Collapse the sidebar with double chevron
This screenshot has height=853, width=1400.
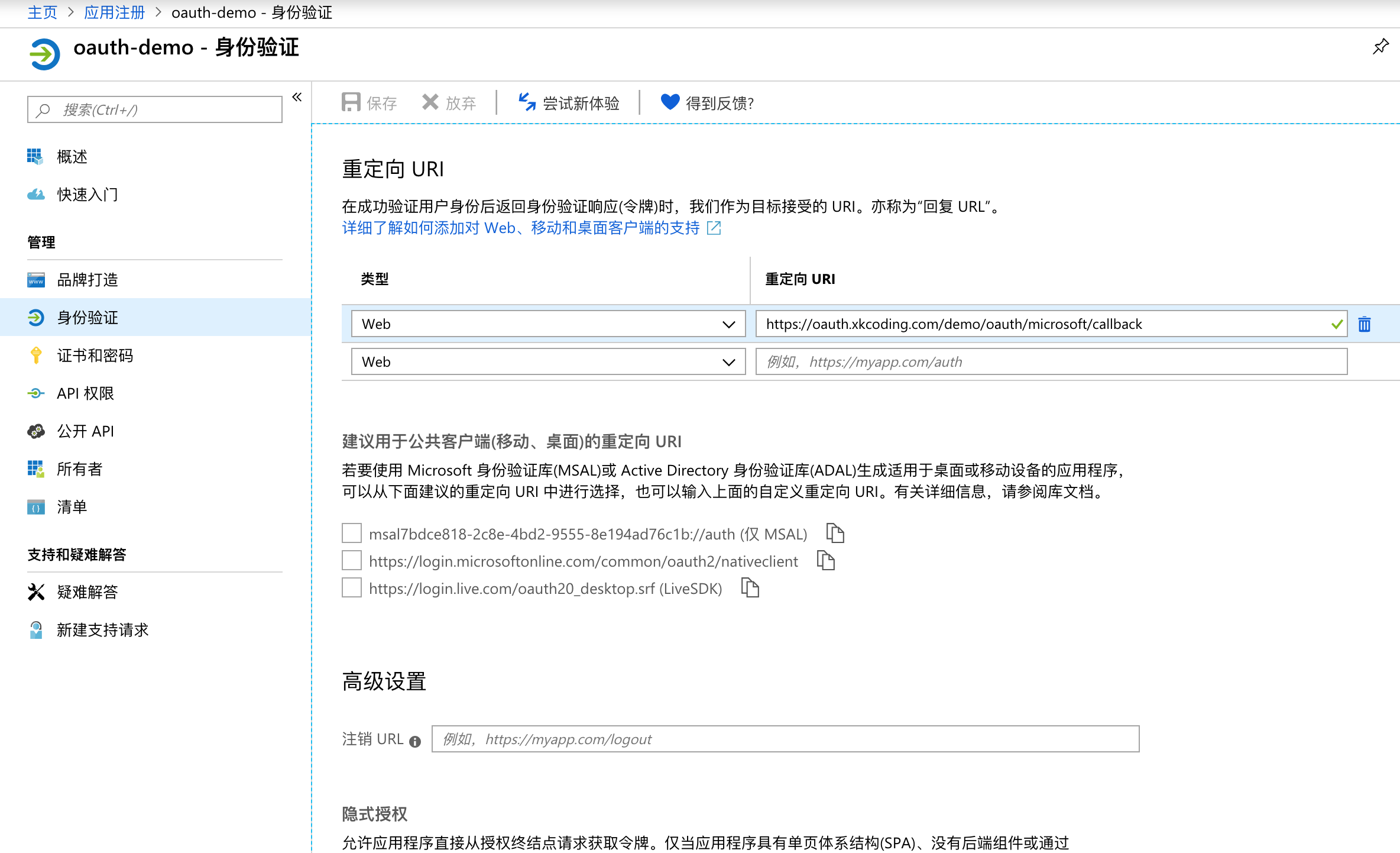point(297,97)
